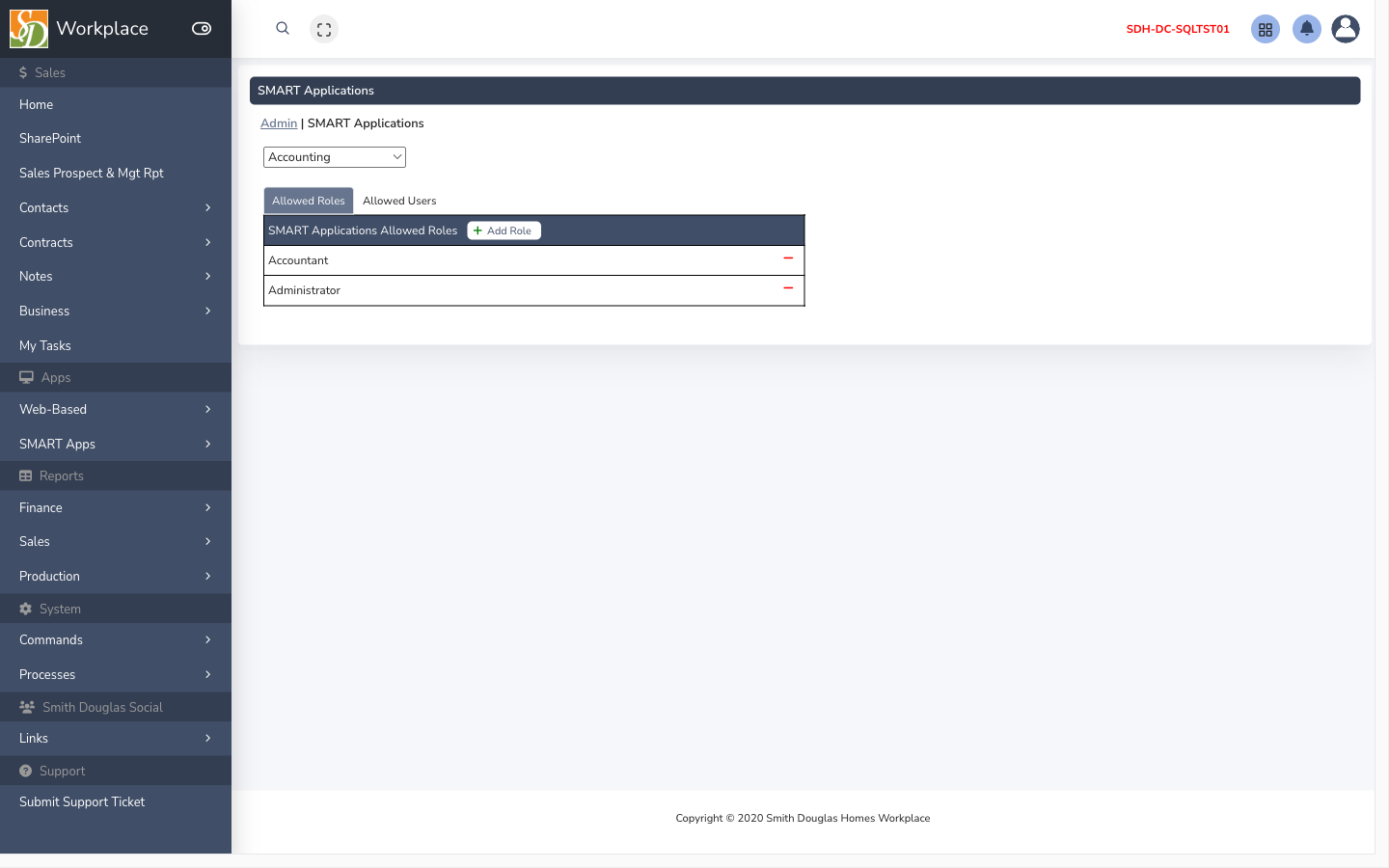Screen dimensions: 1389x868
Task: Open the search magnifier icon
Action: click(283, 29)
